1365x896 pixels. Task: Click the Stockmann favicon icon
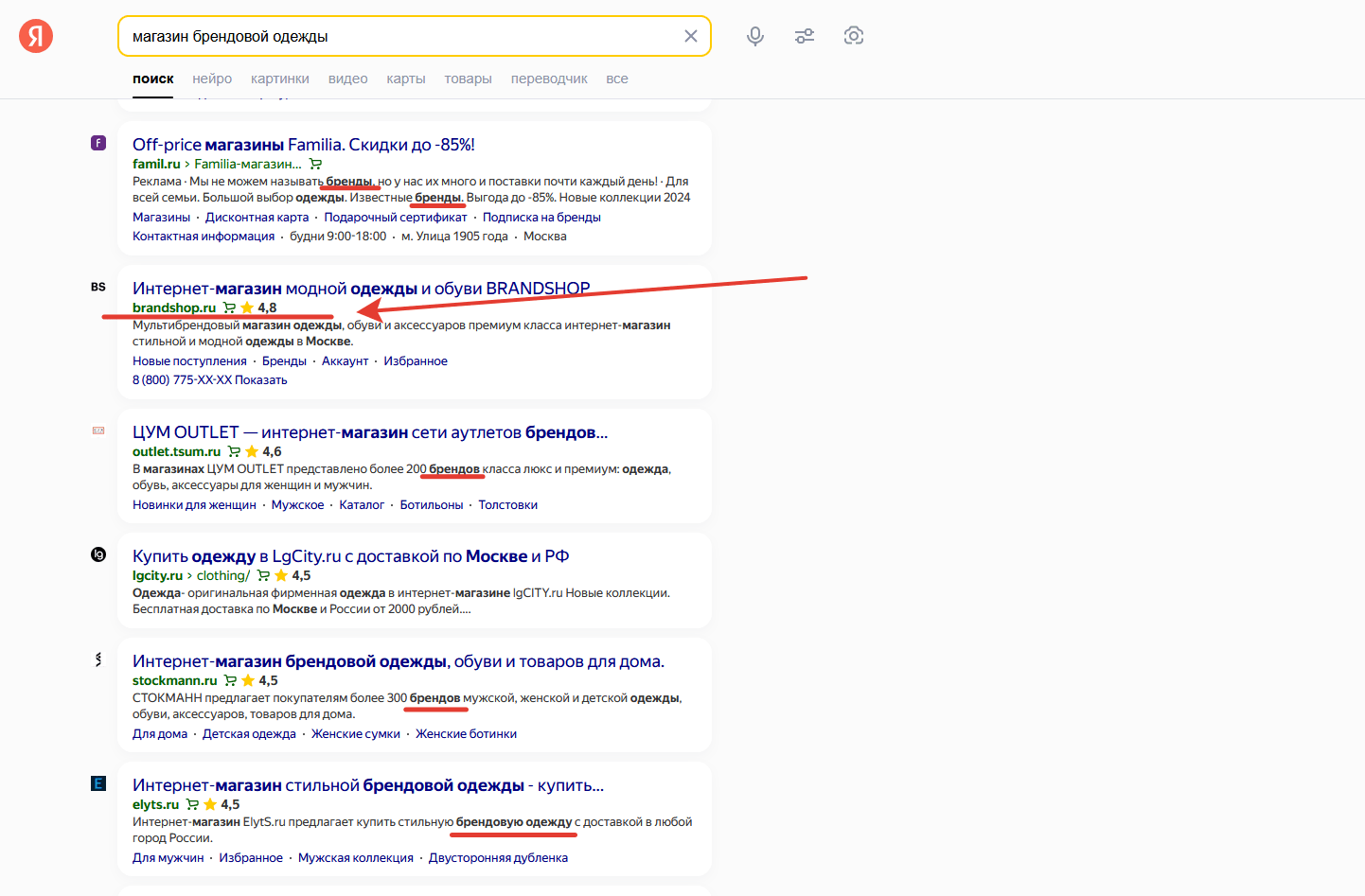98,659
